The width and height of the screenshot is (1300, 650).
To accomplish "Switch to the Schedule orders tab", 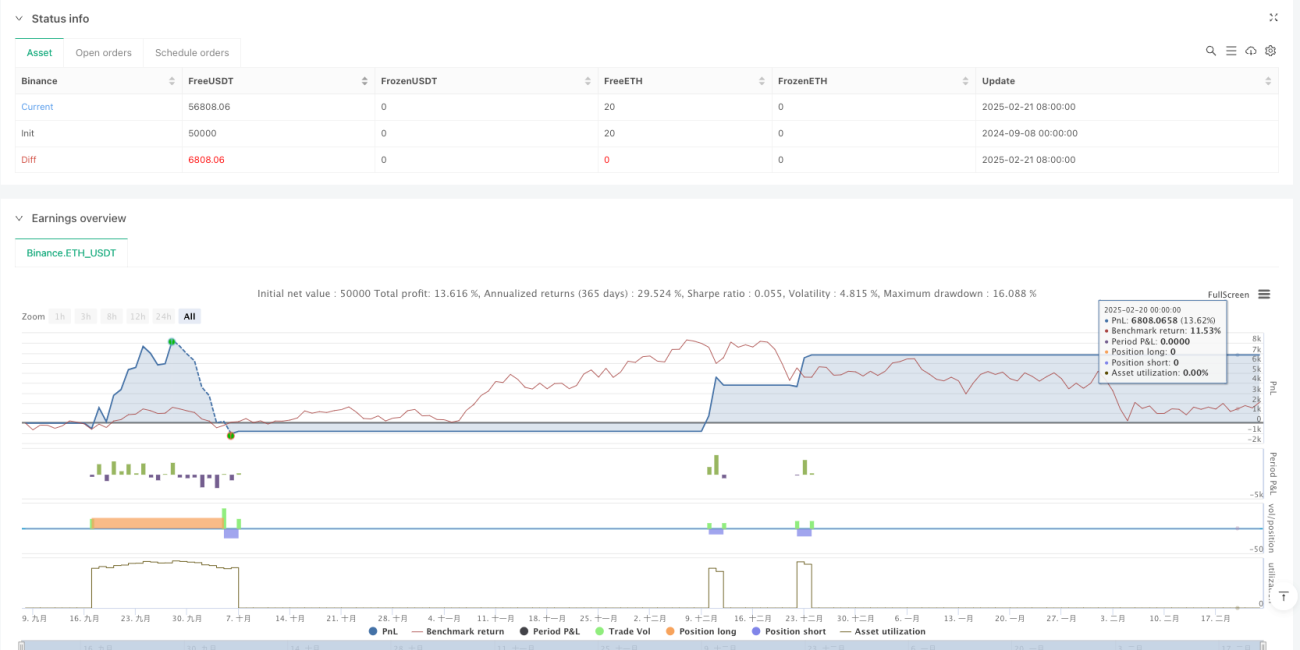I will tap(192, 53).
